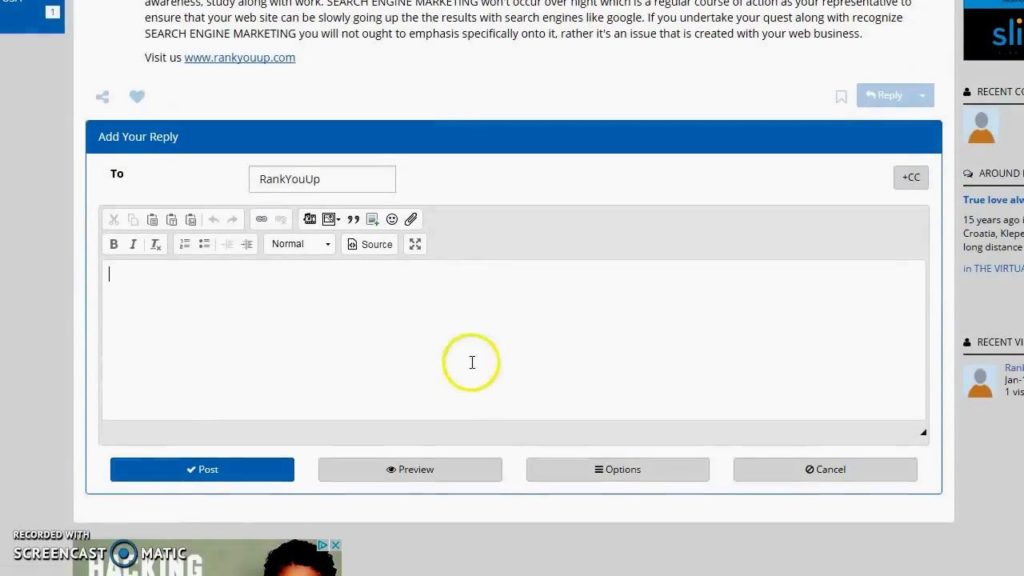Cancel the reply

point(825,470)
